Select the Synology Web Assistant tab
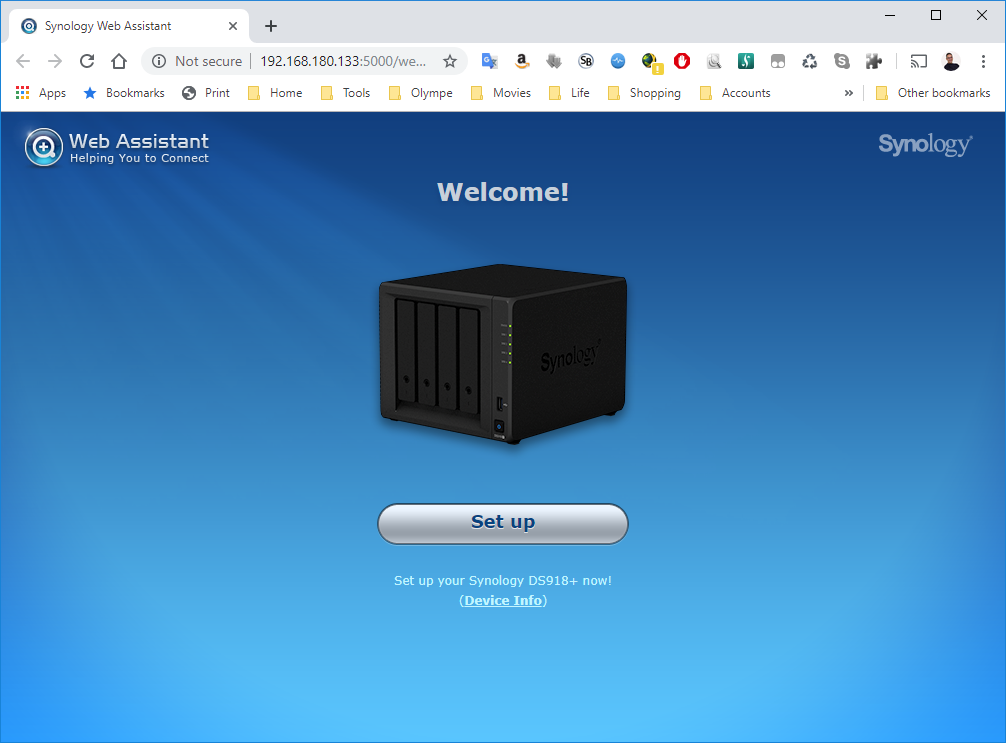Image resolution: width=1006 pixels, height=743 pixels. click(x=128, y=26)
